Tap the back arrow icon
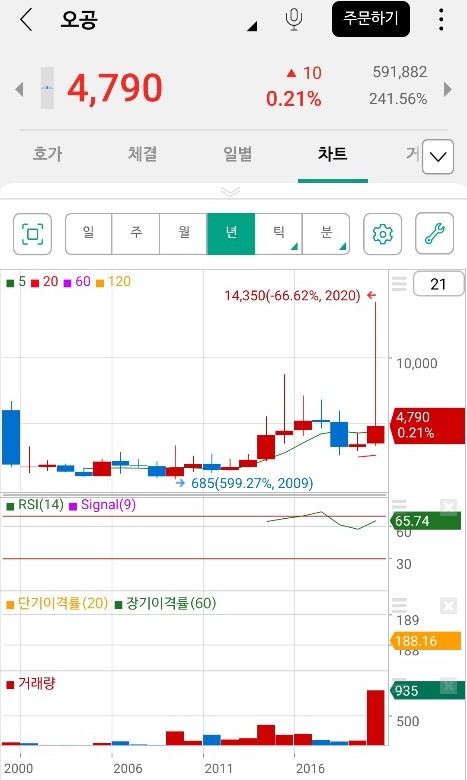The image size is (467, 780). tap(26, 20)
